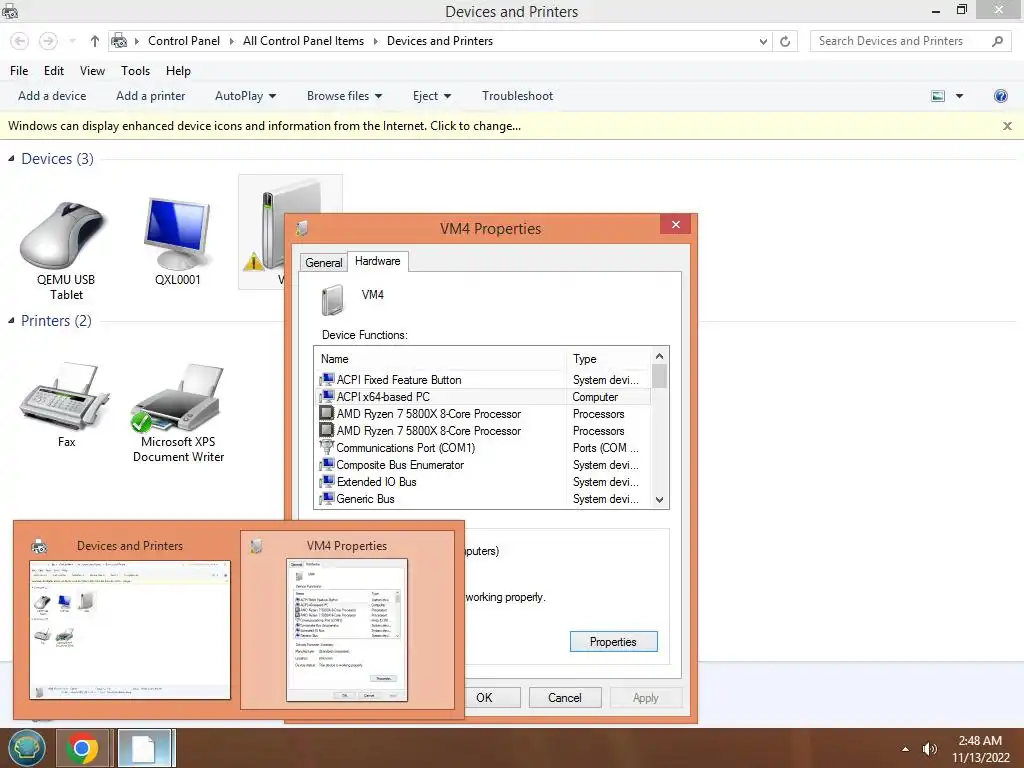This screenshot has width=1024, height=768.
Task: Open the help question mark icon
Action: tap(1000, 96)
